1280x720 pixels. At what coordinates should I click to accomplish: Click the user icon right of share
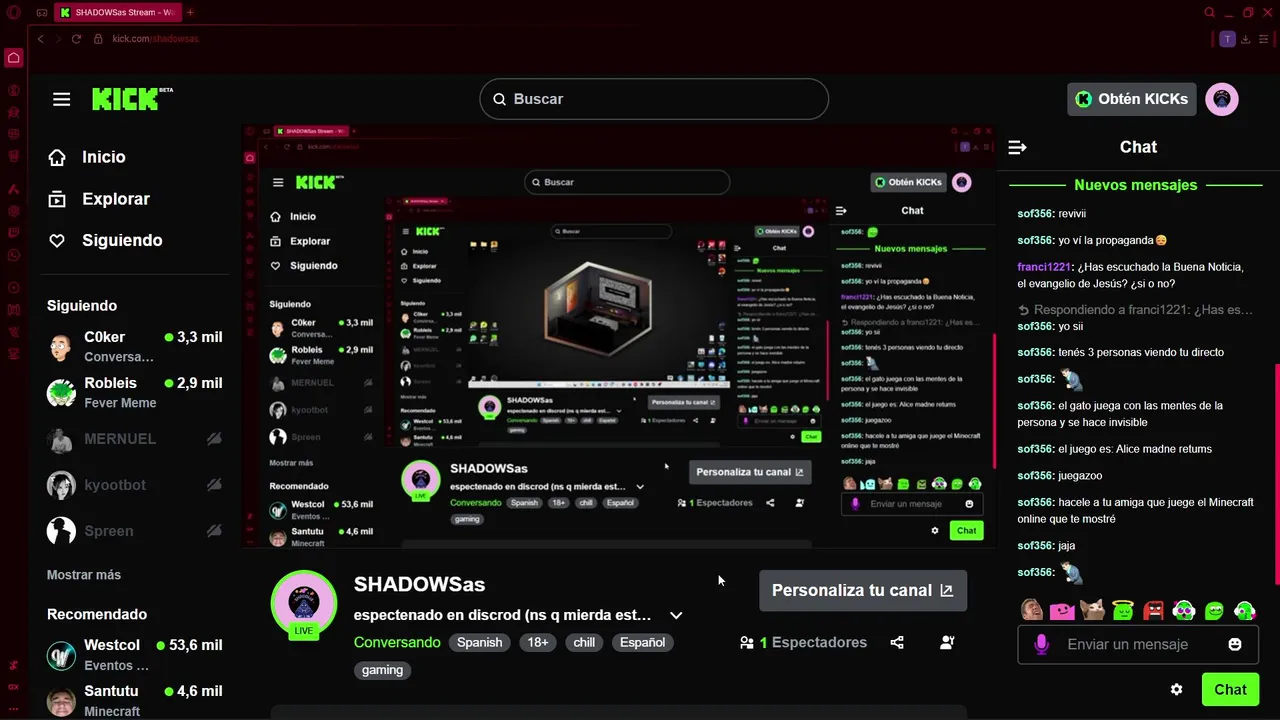(947, 642)
